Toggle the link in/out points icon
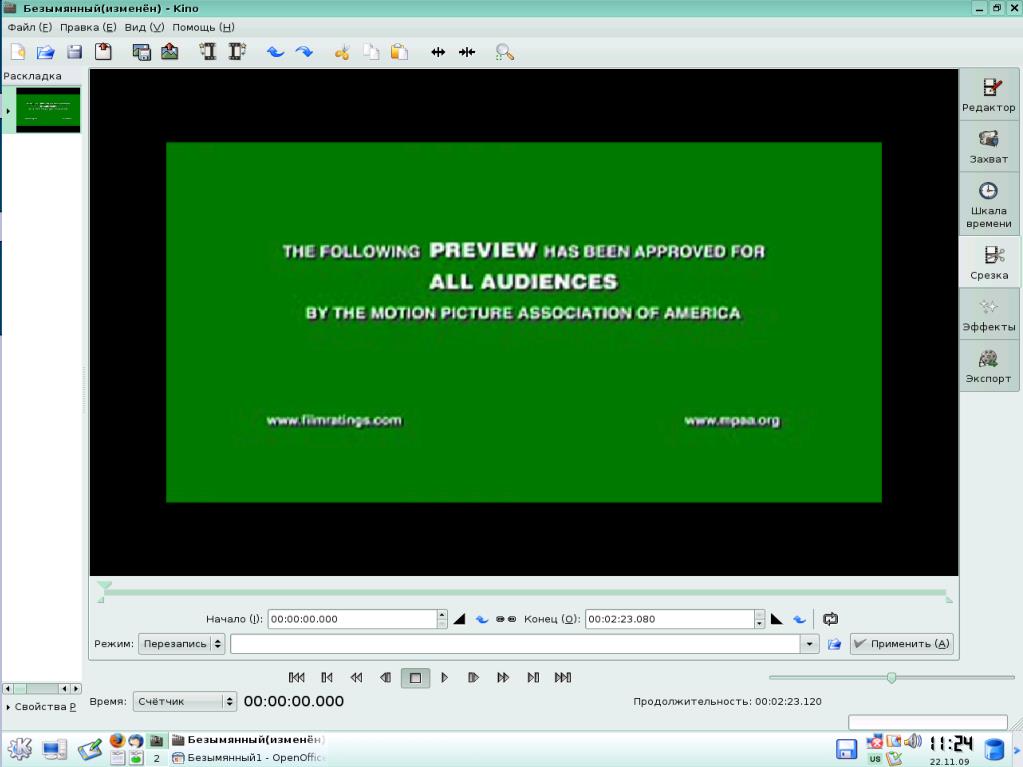Viewport: 1023px width, 767px height. point(506,619)
